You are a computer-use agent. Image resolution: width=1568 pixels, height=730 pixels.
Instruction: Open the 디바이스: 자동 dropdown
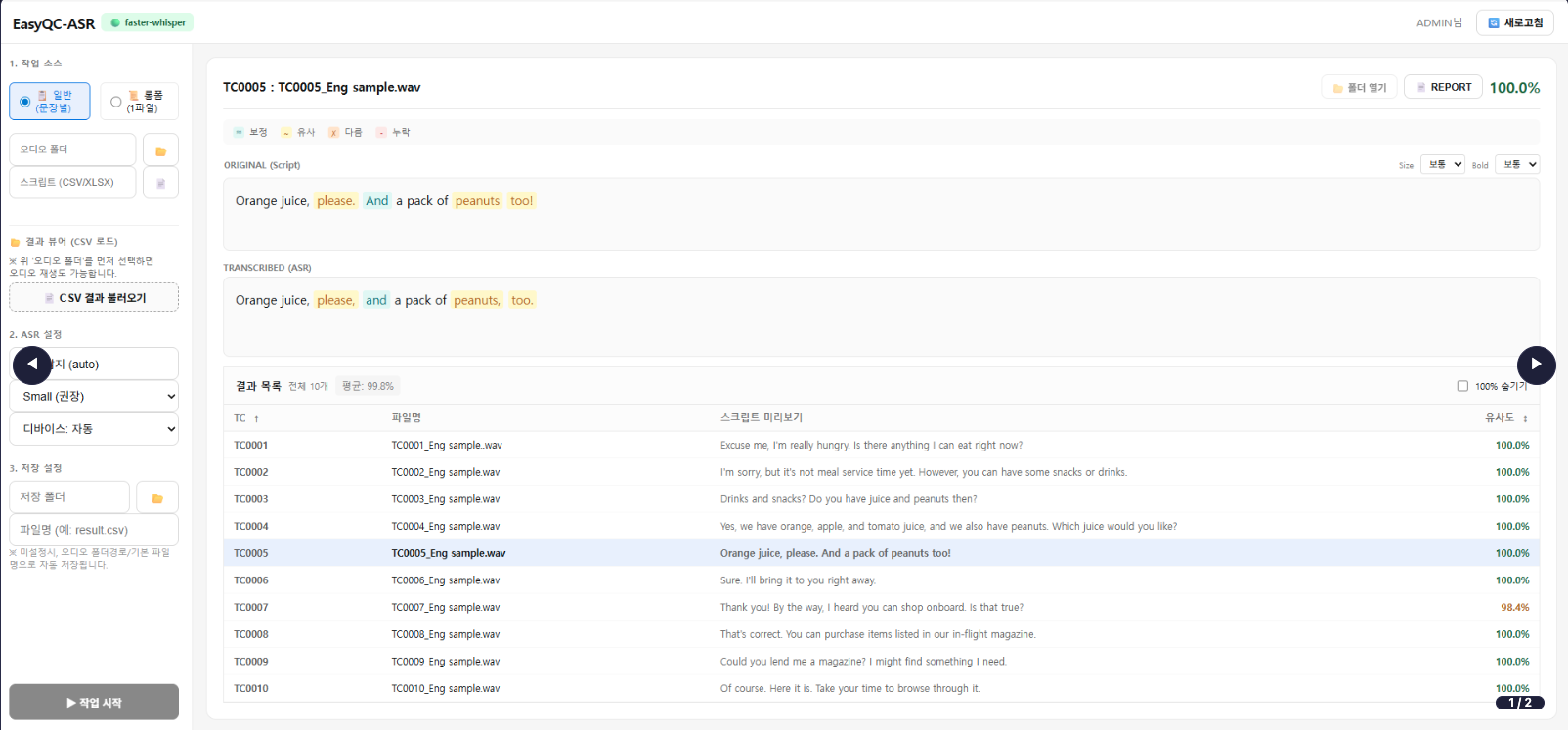tap(94, 428)
